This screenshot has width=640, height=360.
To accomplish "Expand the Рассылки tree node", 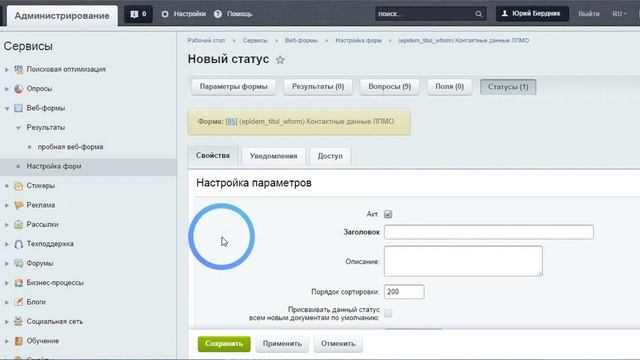I will pos(7,224).
